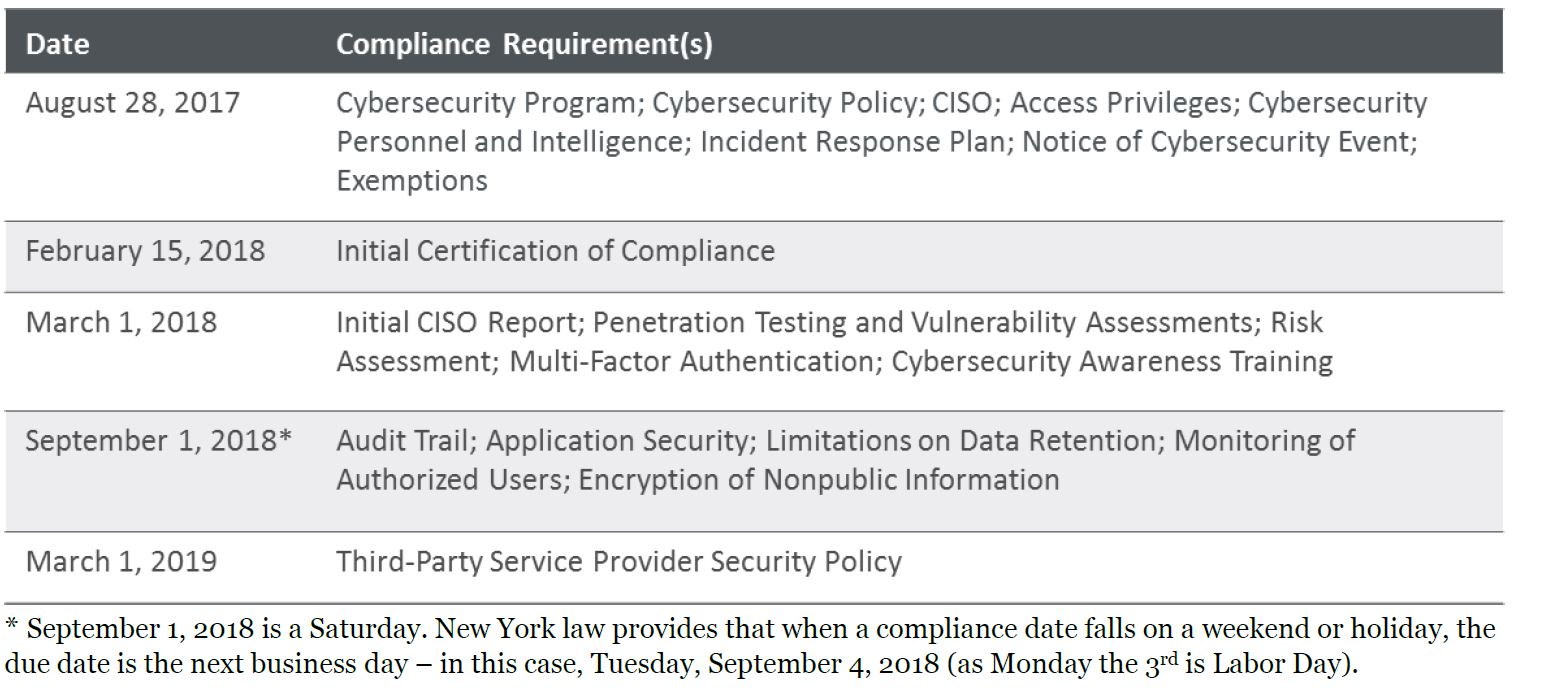Click the Compliance Requirement(s) column header
The image size is (1542, 690).
[524, 44]
